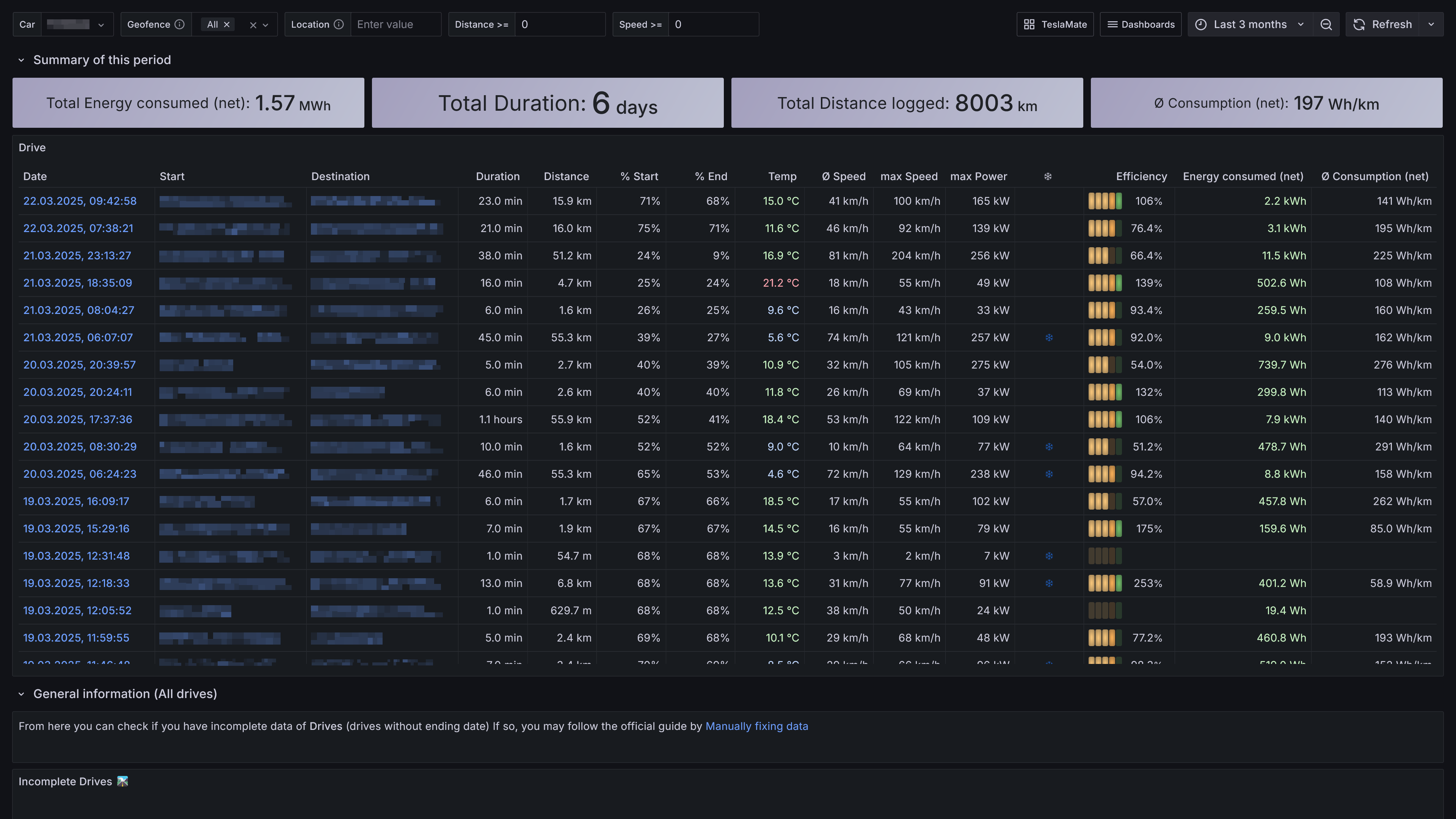
Task: Click snowflake icon in 21.03.2025 06:07:07 row
Action: [1048, 337]
